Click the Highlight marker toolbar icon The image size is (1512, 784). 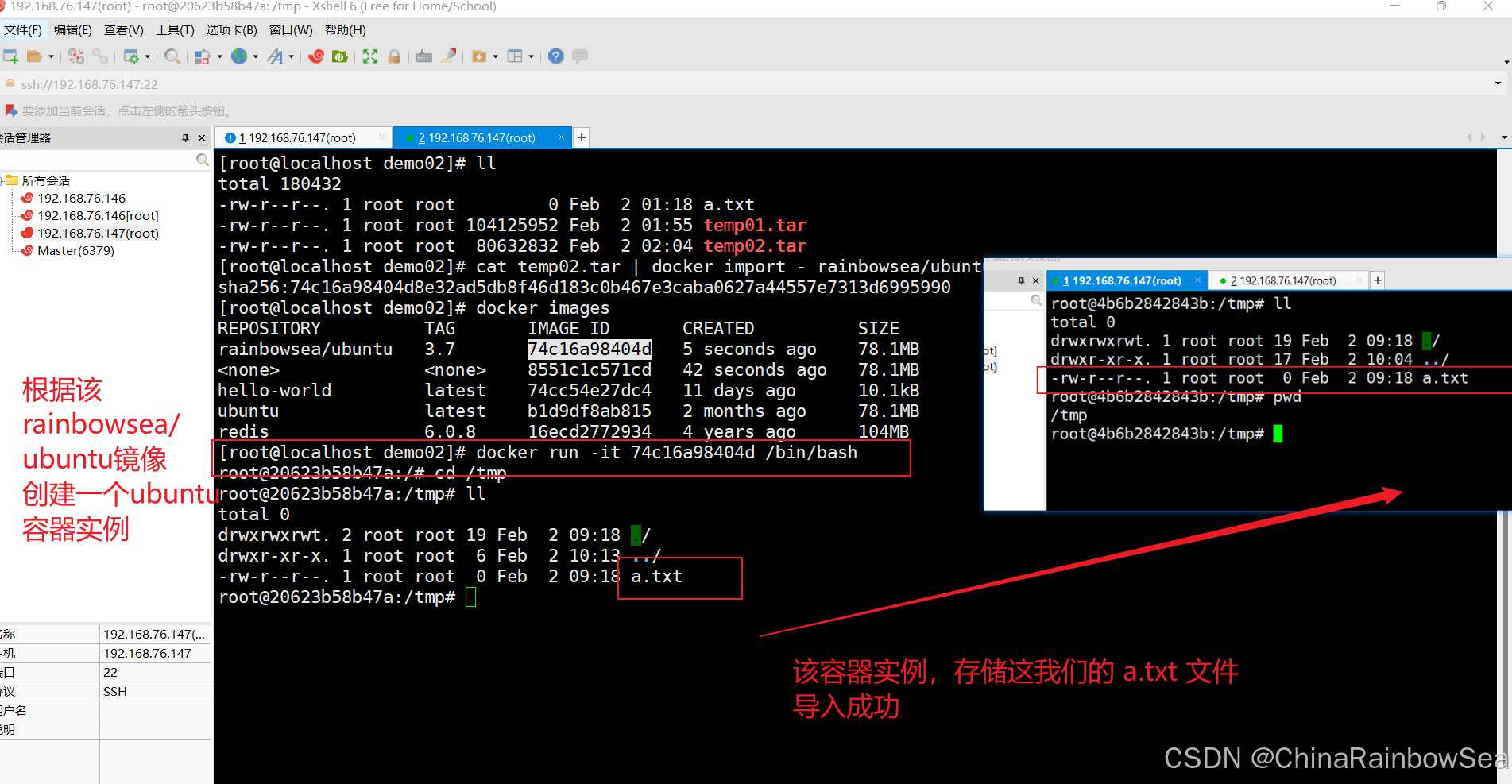(450, 56)
